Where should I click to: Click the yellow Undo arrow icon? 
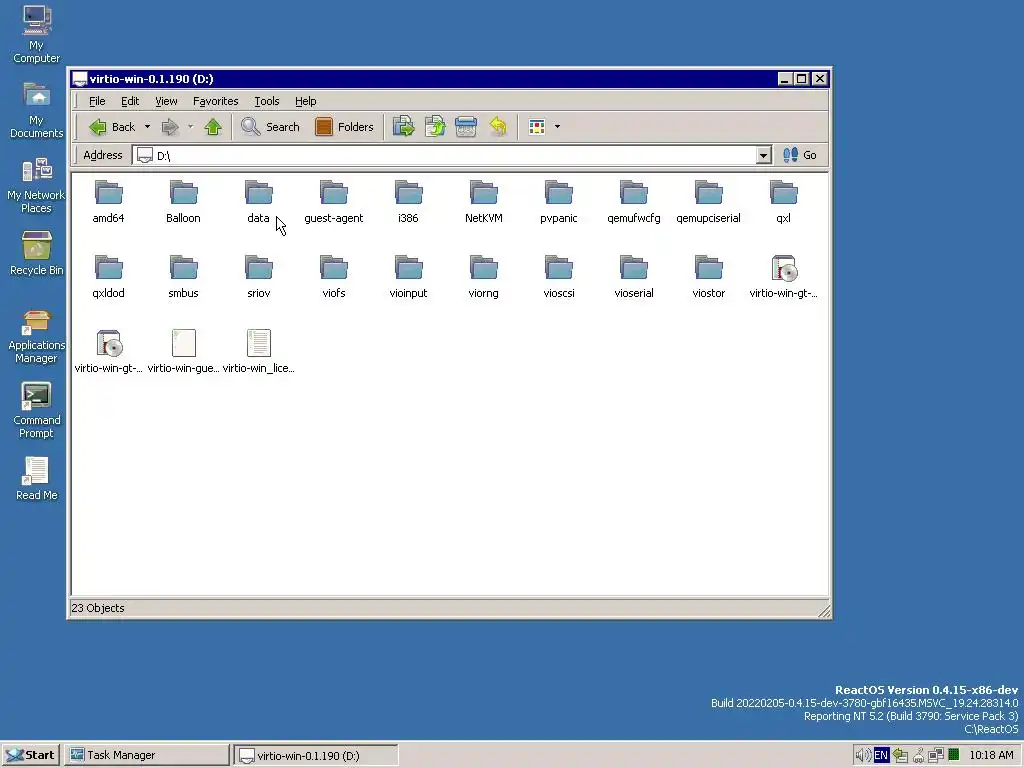tap(498, 127)
